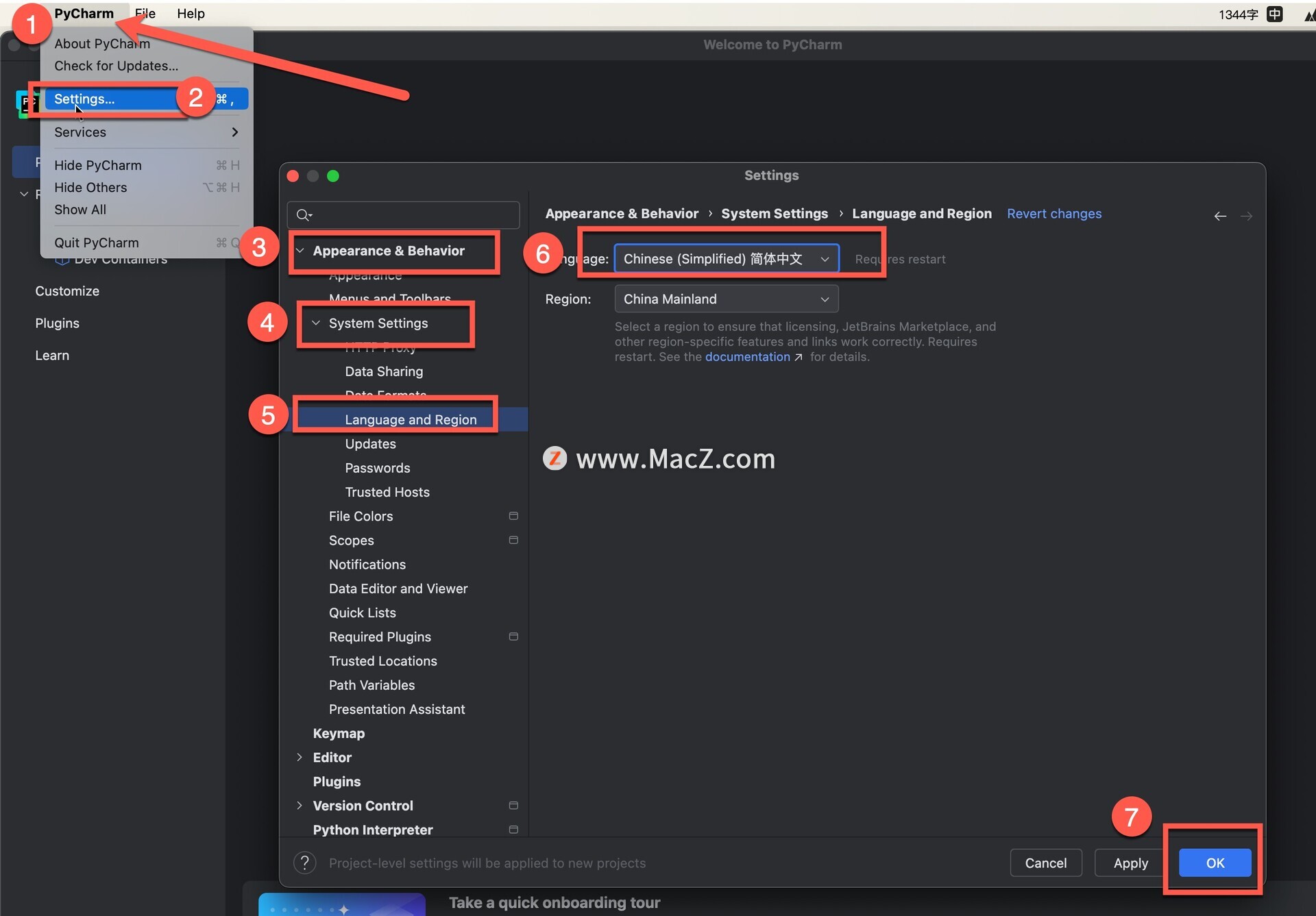Select File Colors in settings tree
This screenshot has height=916, width=1316.
click(361, 516)
